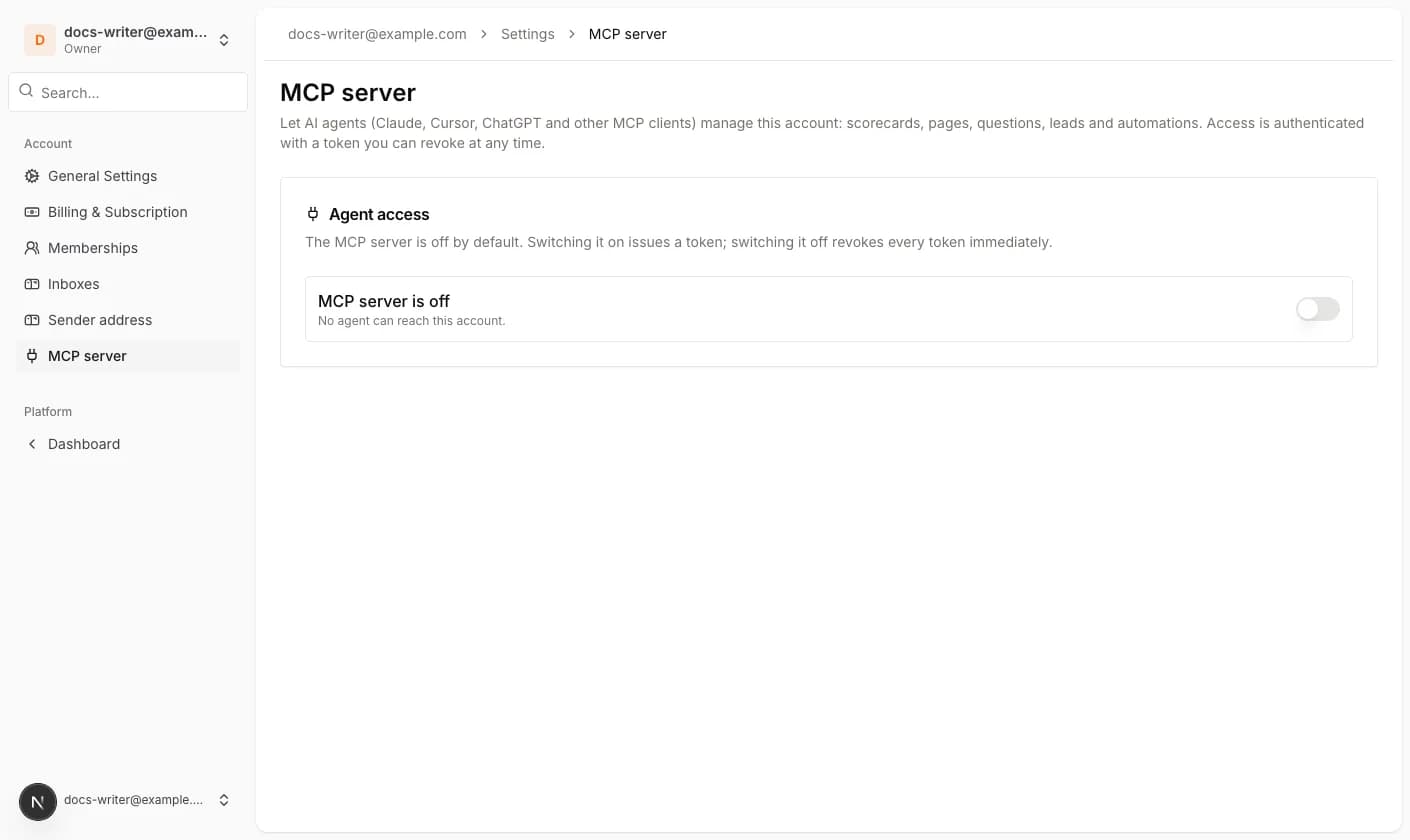
Task: Turn on the MCP server toggle
Action: coord(1317,309)
